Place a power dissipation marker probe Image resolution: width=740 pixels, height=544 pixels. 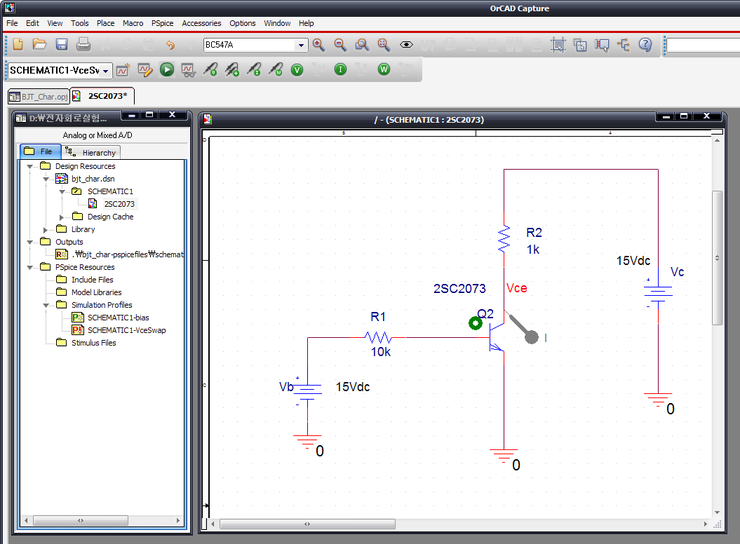[275, 70]
